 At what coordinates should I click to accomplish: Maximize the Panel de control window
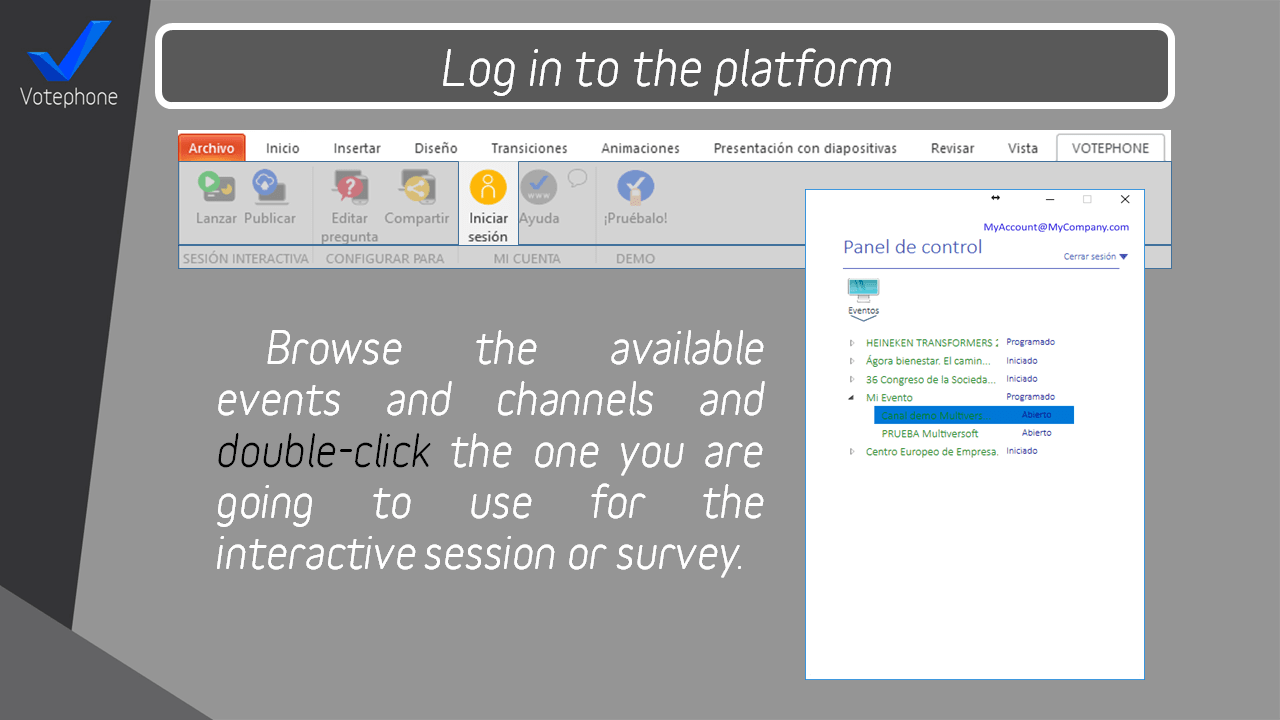(x=1087, y=199)
